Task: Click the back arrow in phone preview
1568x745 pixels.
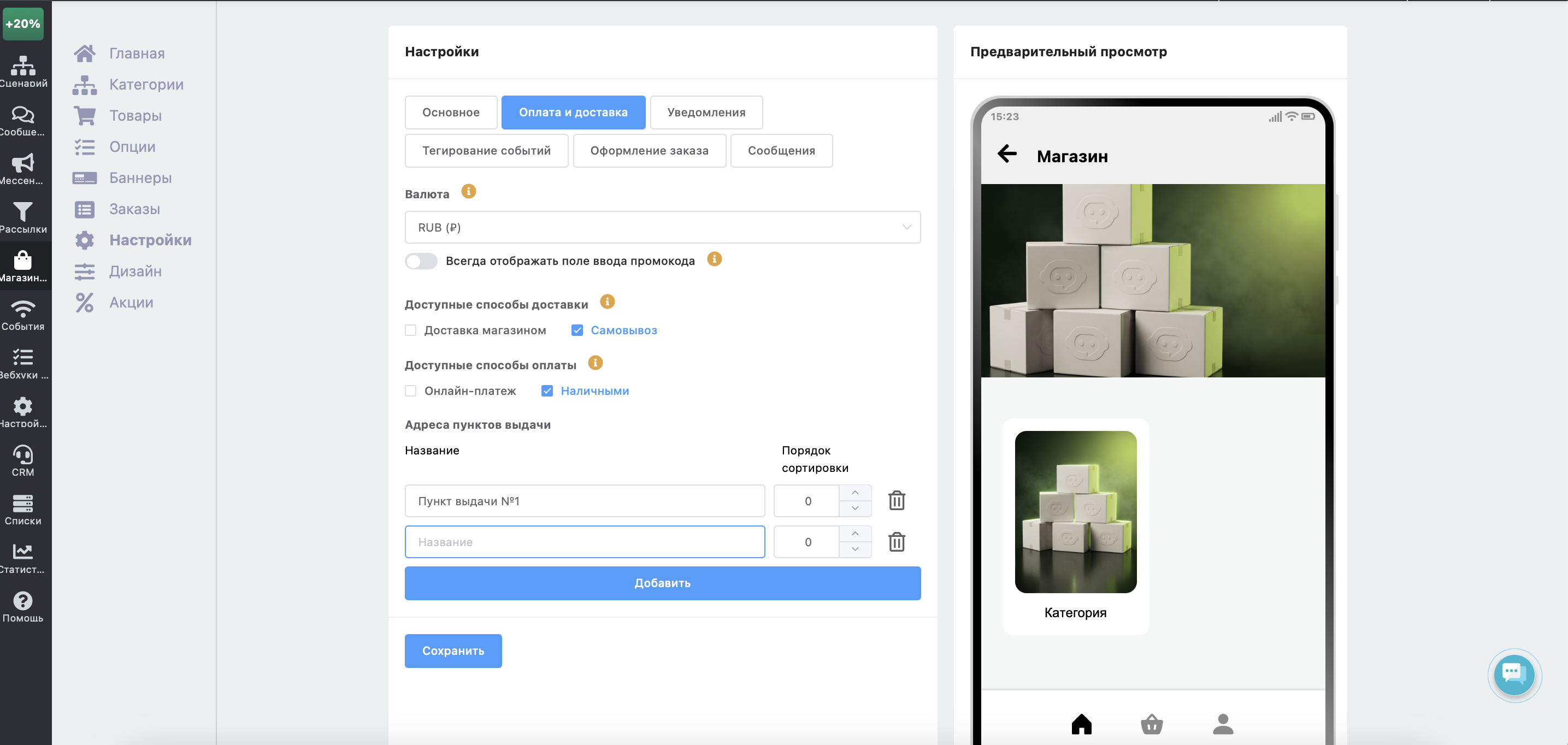Action: pyautogui.click(x=1007, y=153)
